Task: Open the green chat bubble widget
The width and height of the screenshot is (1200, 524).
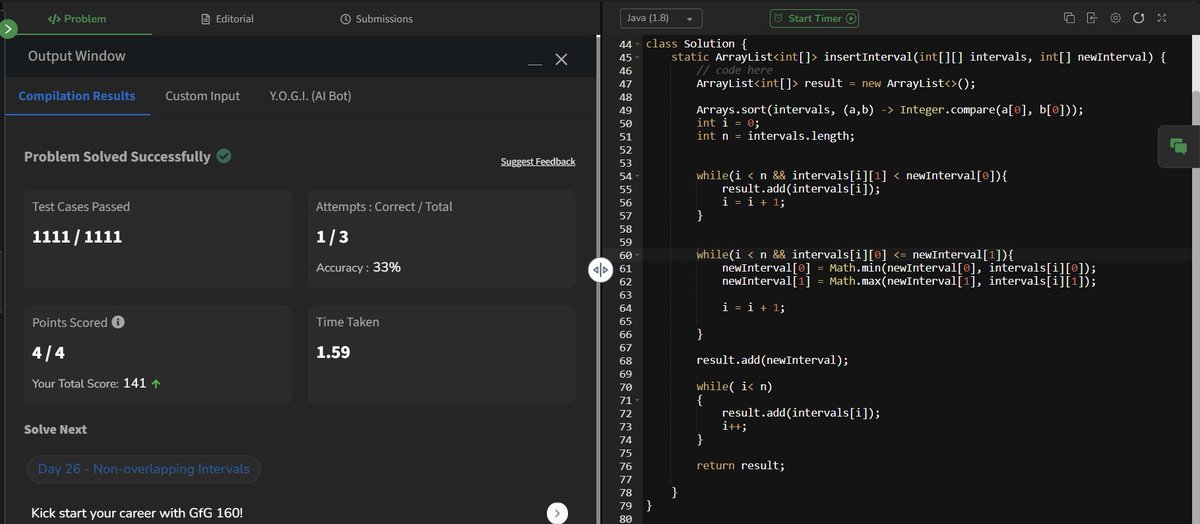Action: point(1178,147)
